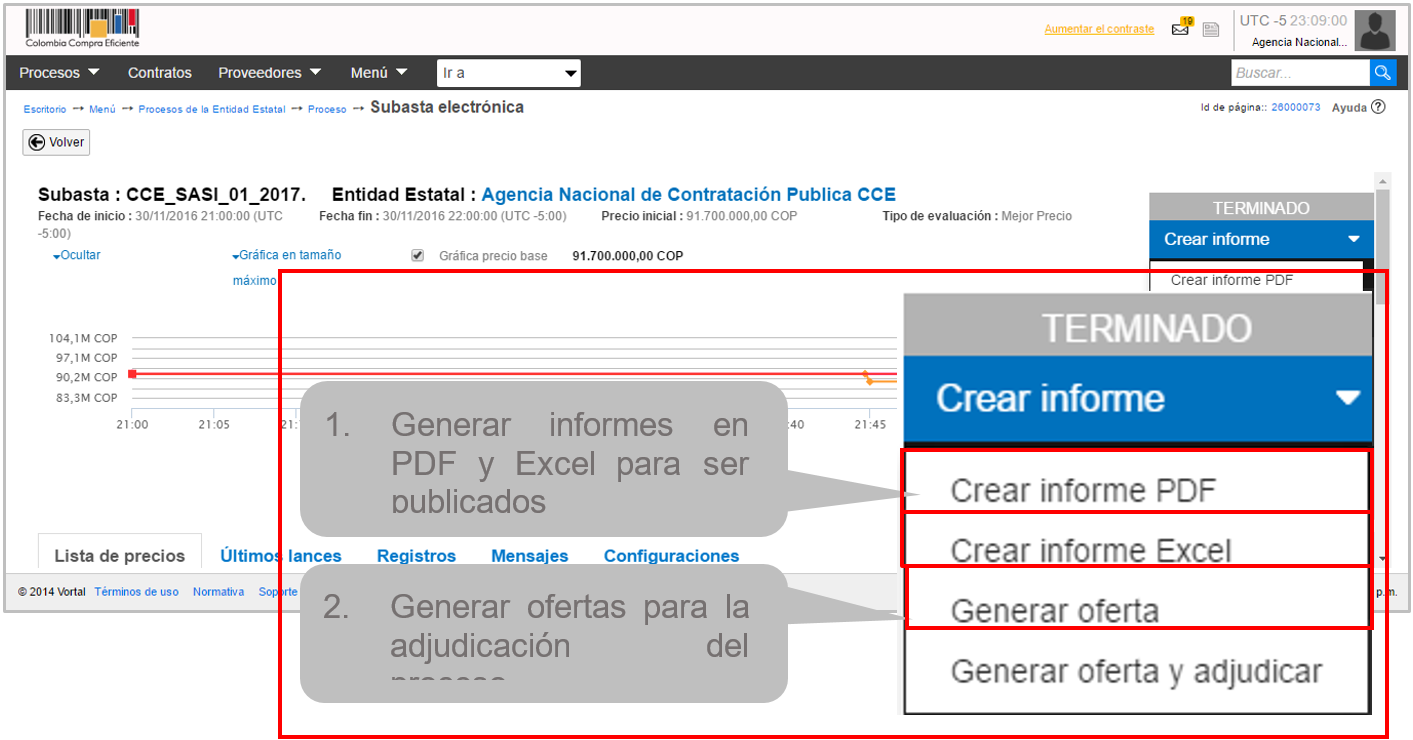Click the news document icon in header

(1211, 30)
